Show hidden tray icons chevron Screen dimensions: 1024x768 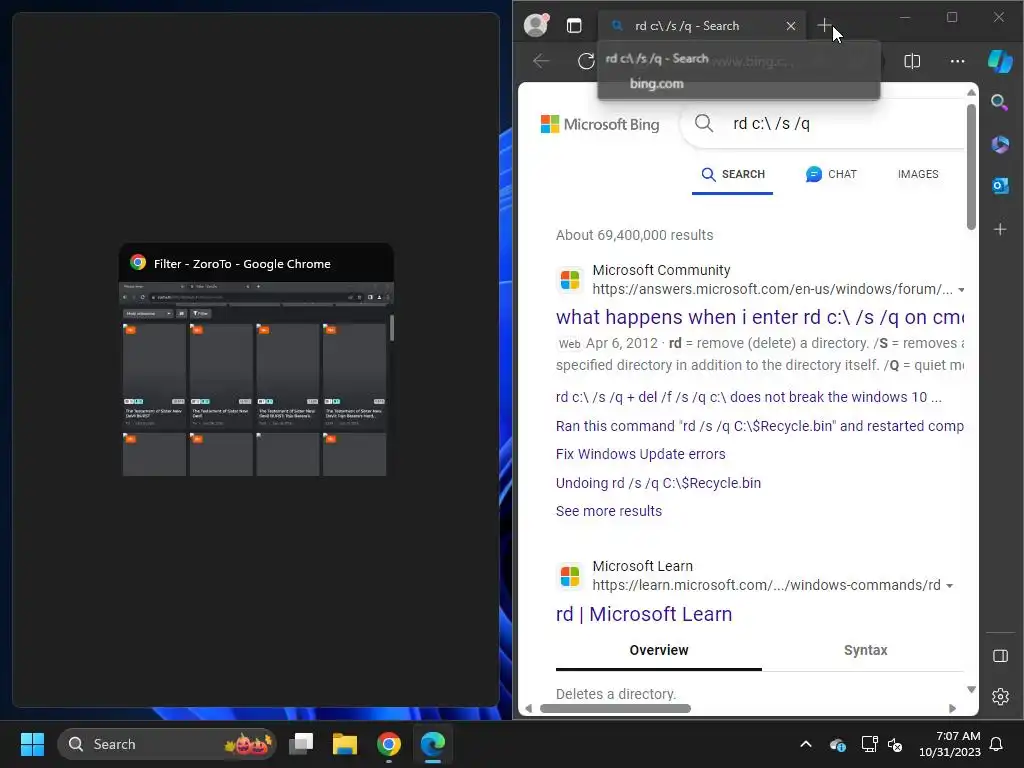(806, 744)
